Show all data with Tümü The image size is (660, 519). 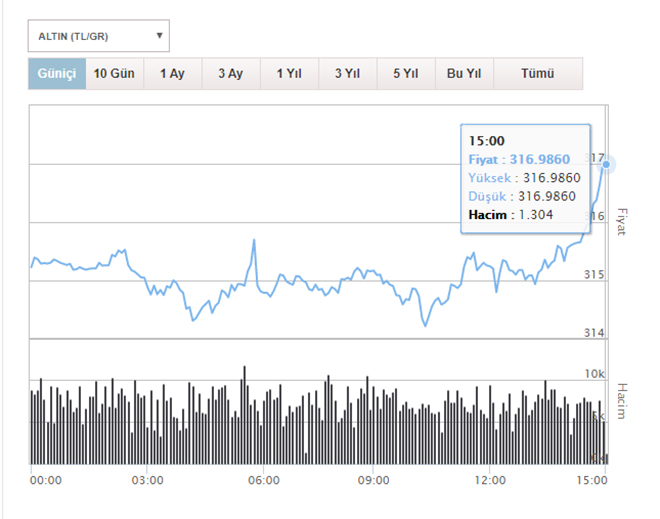(x=537, y=74)
